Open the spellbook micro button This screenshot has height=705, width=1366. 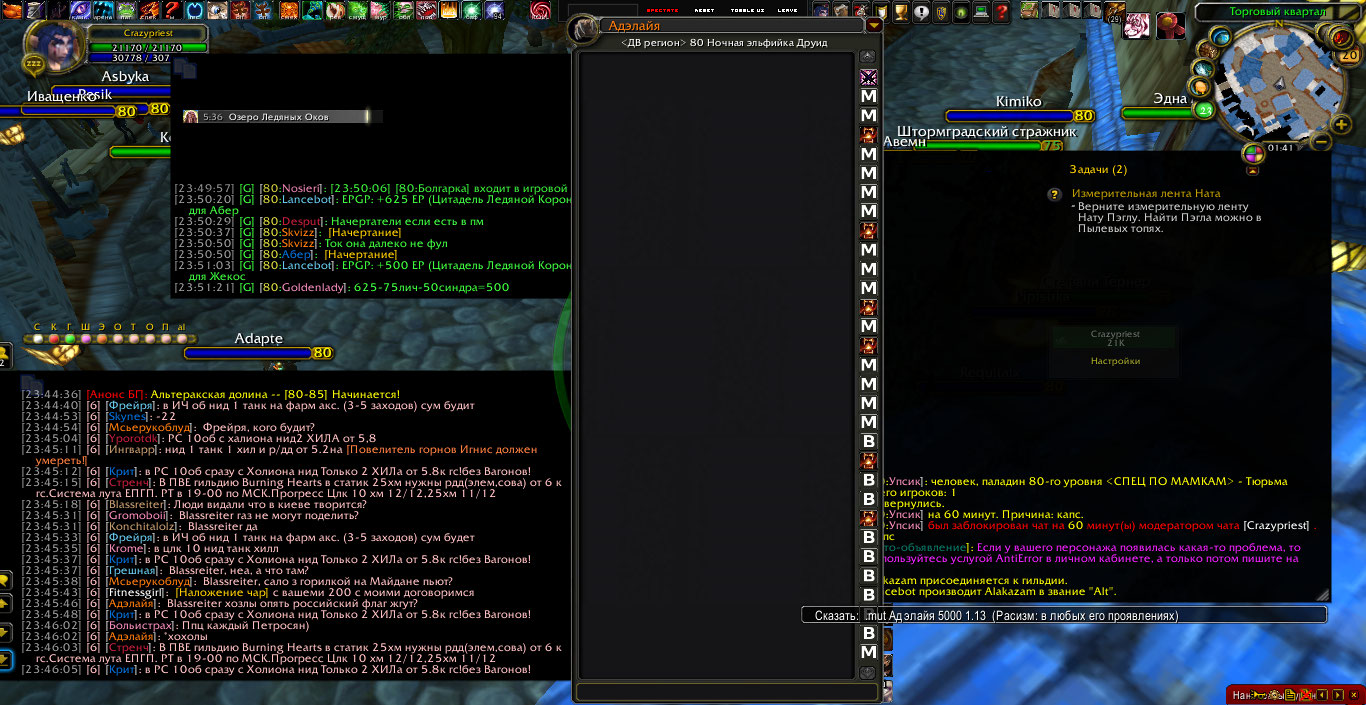840,11
